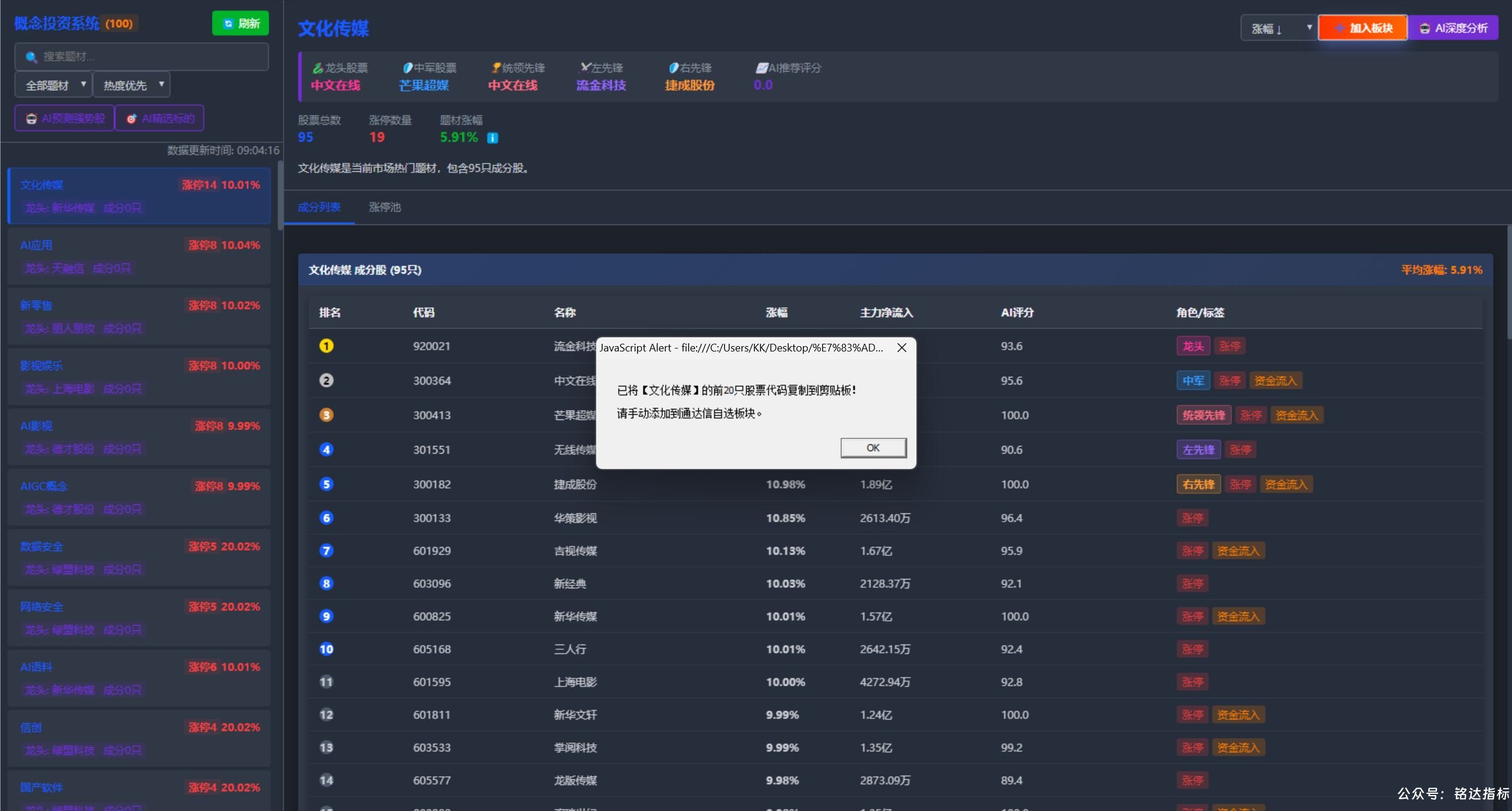Select the 国产软件 concept card
The height and width of the screenshot is (811, 1512).
pyautogui.click(x=139, y=791)
